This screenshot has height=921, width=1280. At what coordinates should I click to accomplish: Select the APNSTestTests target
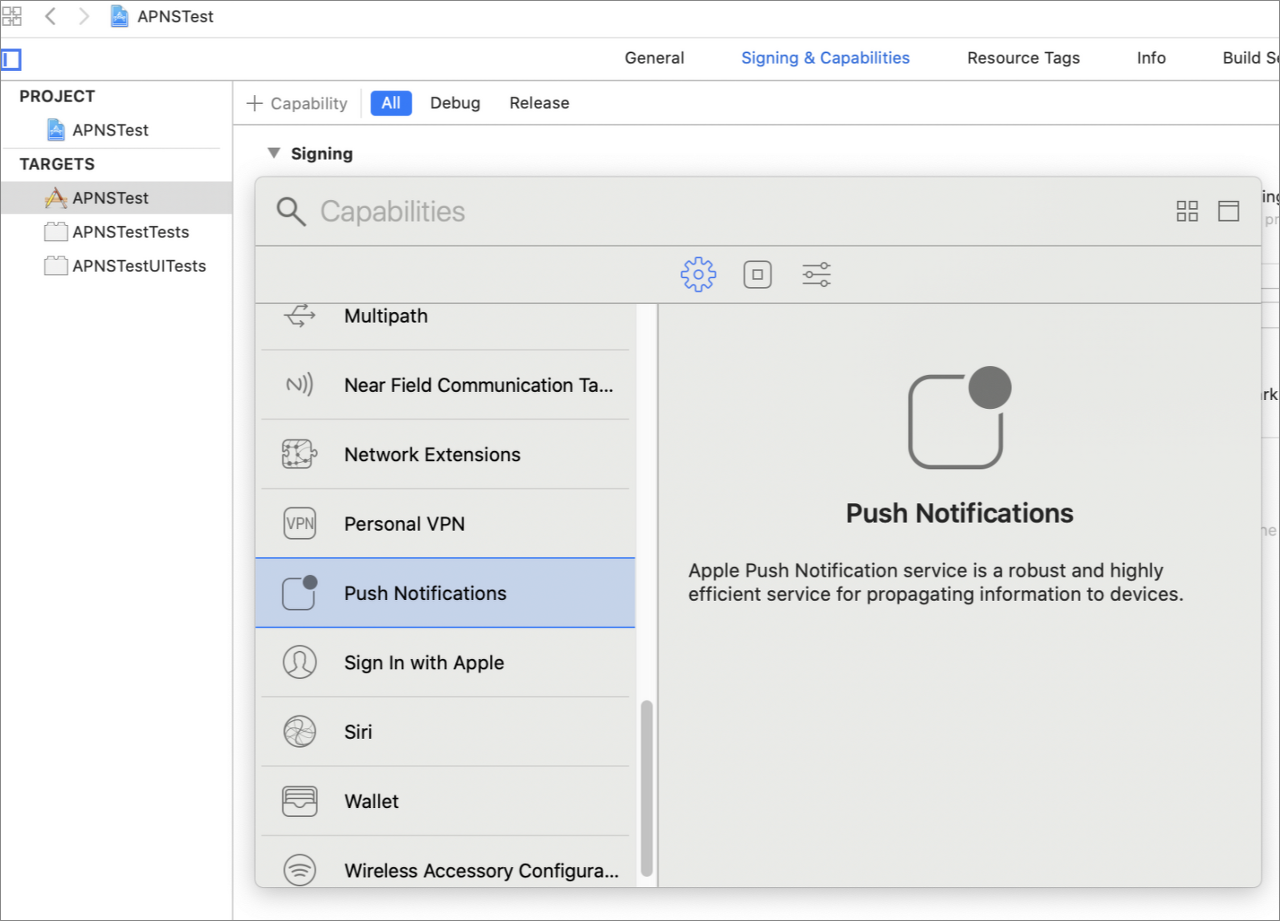[116, 232]
